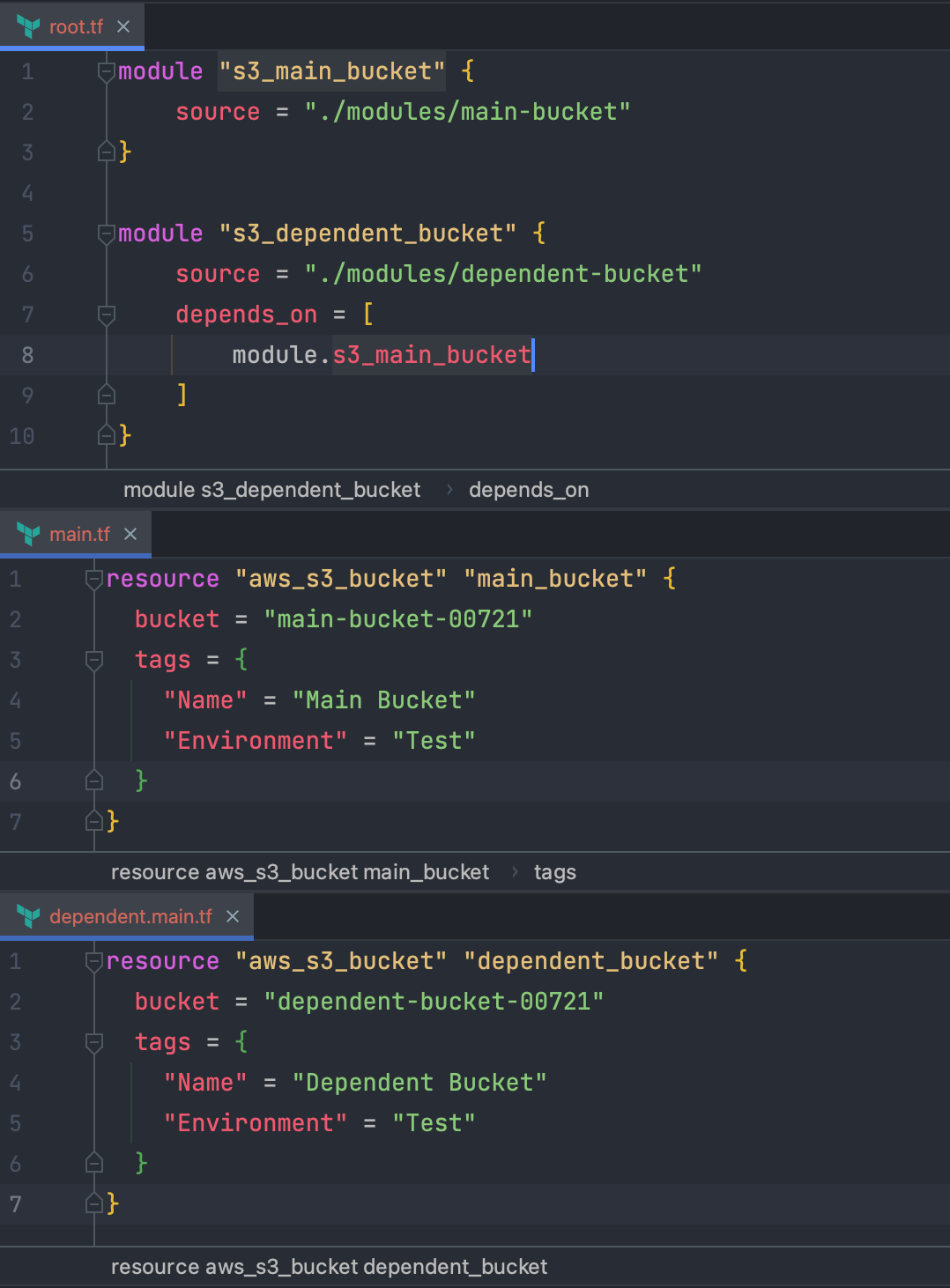
Task: Close the main.tf tab
Action: pos(131,533)
